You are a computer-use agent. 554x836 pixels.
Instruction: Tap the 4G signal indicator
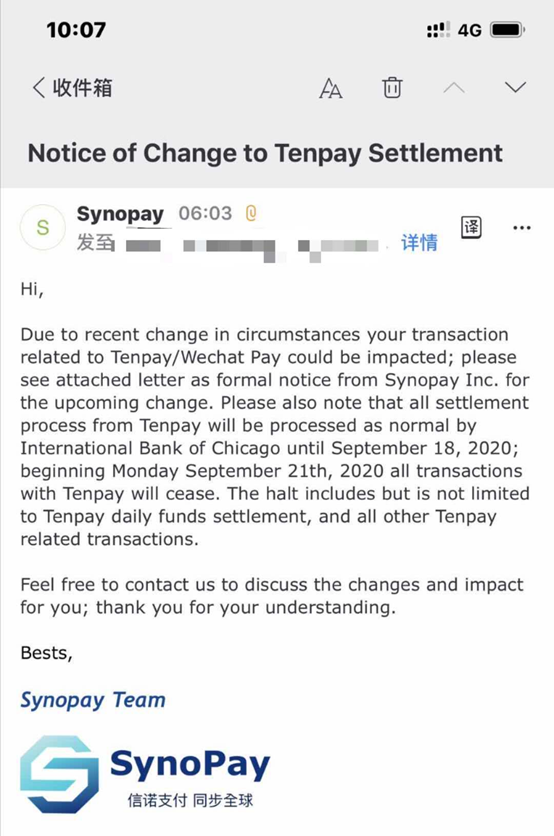470,30
